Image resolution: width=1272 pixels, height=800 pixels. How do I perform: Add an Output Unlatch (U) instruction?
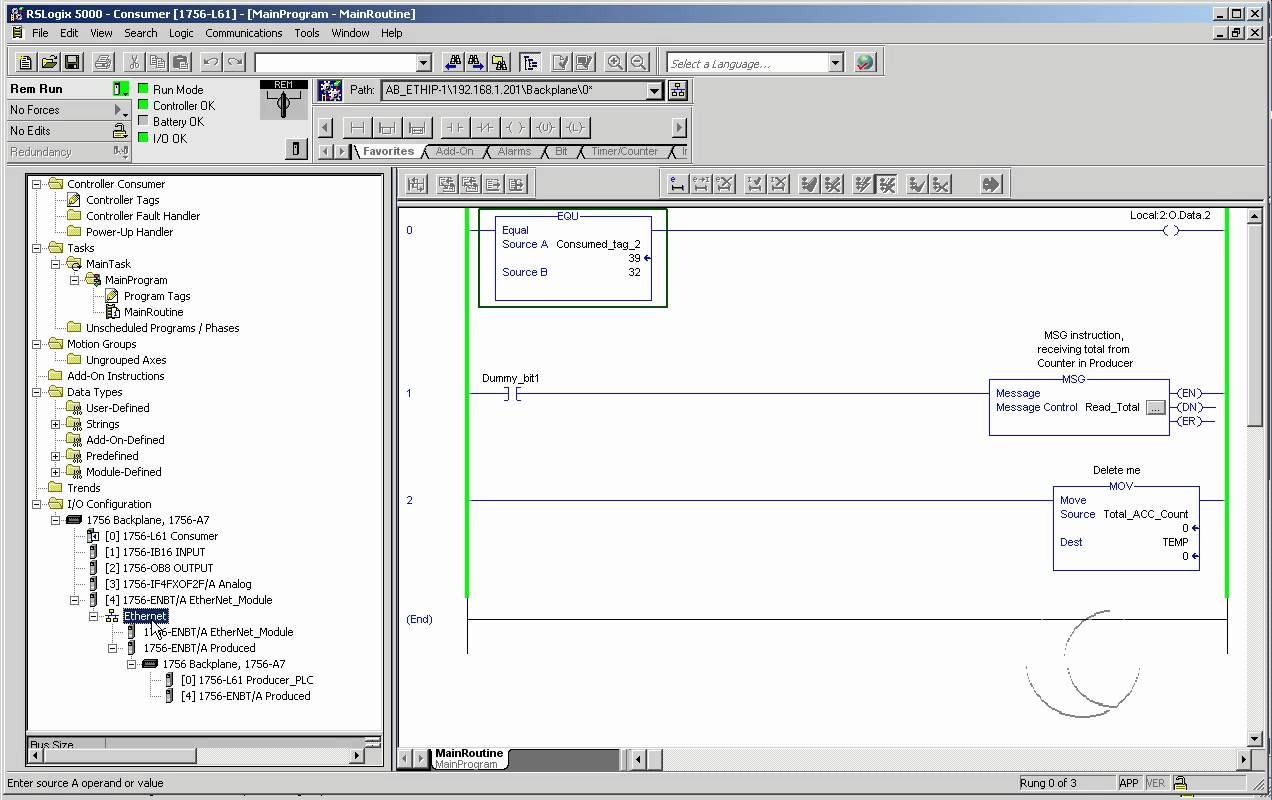pos(545,127)
